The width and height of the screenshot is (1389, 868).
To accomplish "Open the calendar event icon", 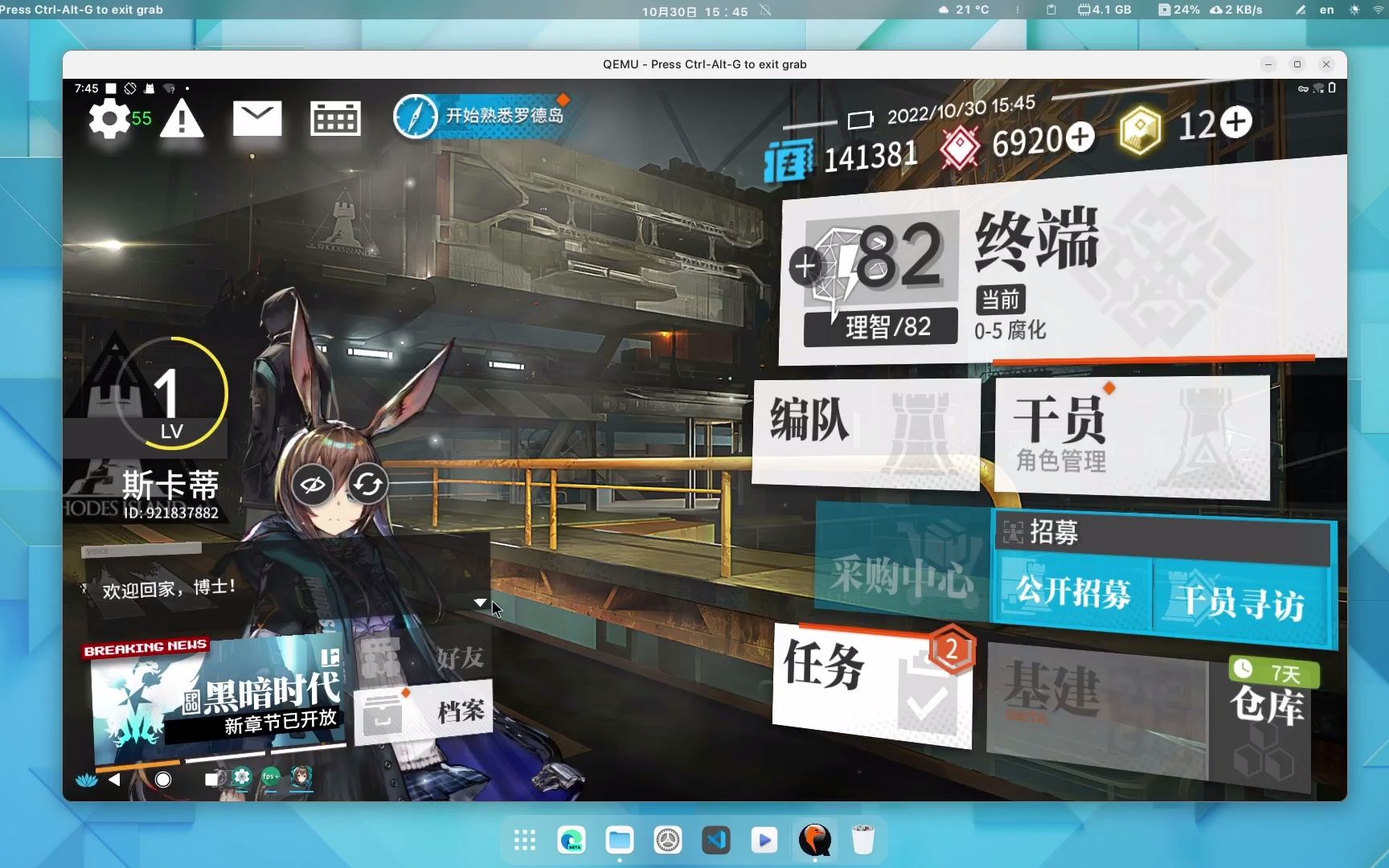I will (x=335, y=119).
